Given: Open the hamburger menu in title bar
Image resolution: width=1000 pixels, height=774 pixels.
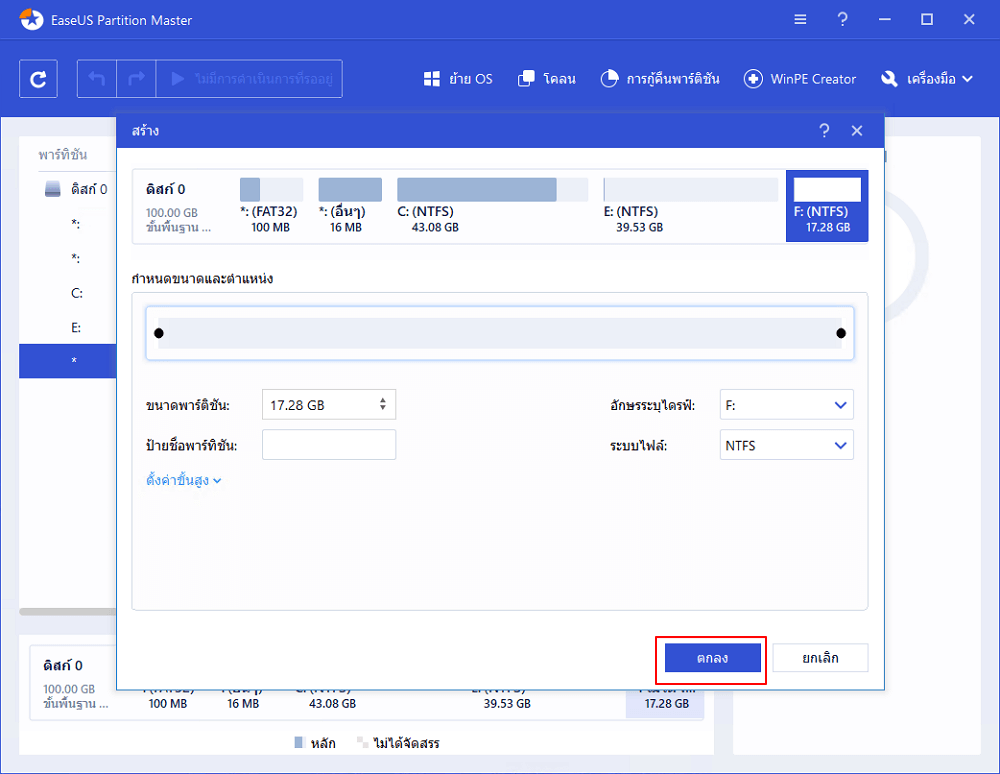Looking at the screenshot, I should [x=800, y=20].
